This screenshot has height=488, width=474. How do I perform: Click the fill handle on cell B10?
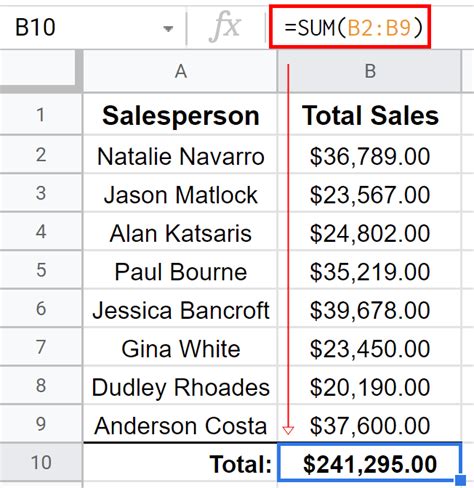460,480
